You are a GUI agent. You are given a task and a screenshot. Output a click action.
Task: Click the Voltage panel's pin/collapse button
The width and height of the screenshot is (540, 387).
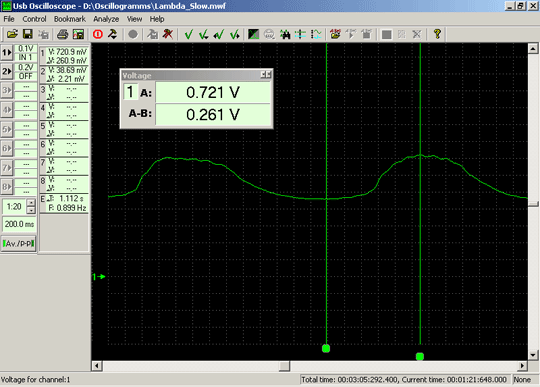[266, 75]
